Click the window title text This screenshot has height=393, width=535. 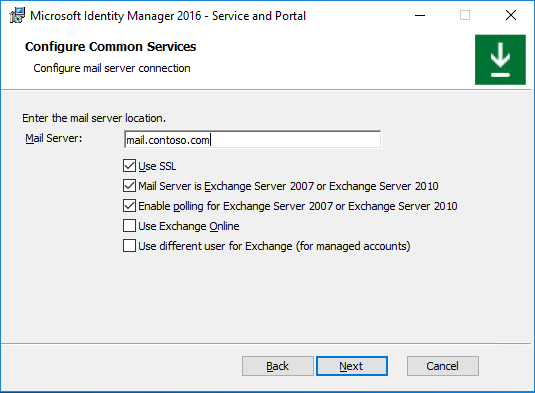[x=168, y=16]
